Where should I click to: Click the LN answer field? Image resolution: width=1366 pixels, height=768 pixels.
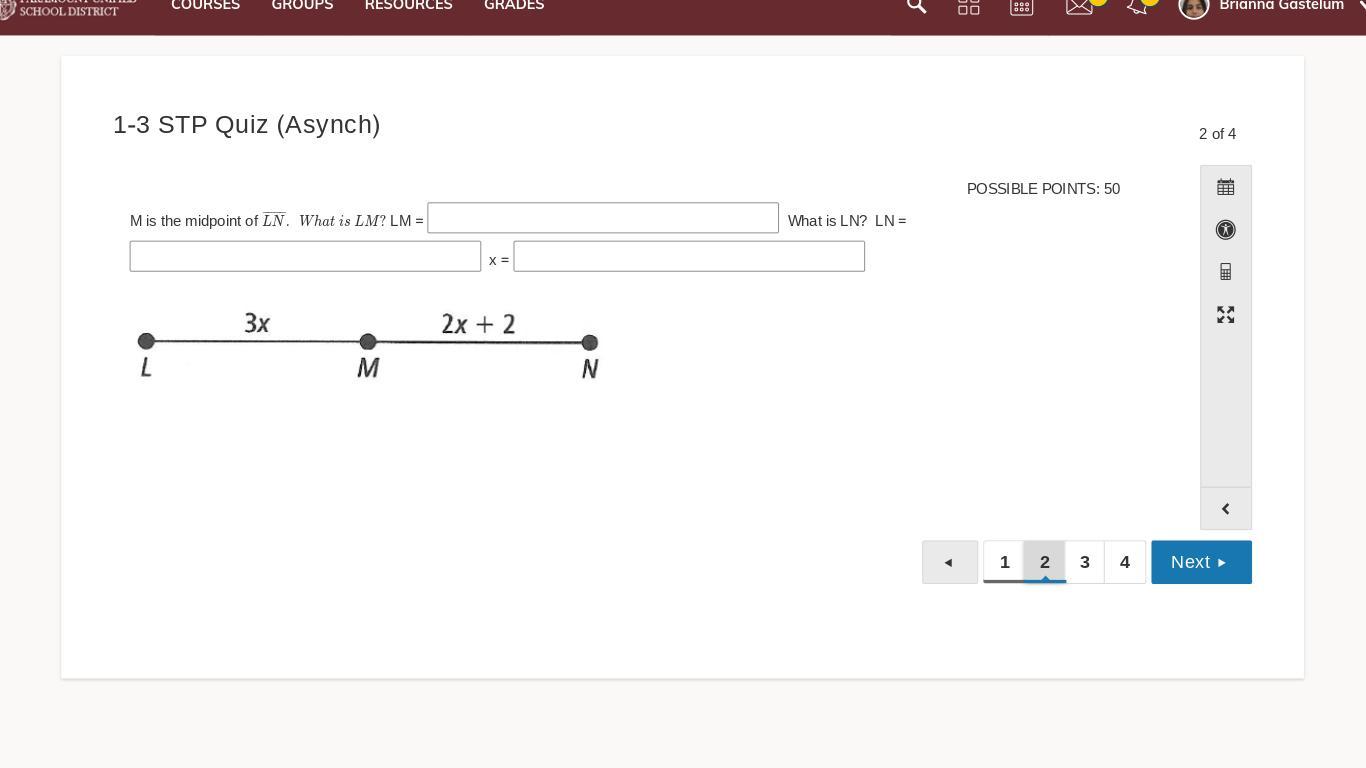coord(305,256)
